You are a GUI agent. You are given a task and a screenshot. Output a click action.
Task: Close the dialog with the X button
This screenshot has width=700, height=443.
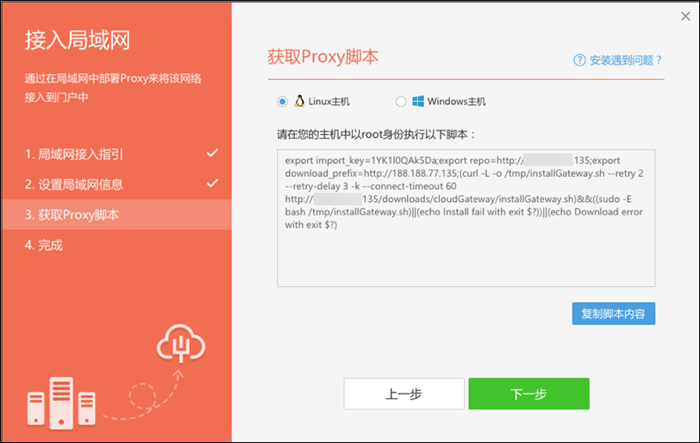tap(686, 17)
